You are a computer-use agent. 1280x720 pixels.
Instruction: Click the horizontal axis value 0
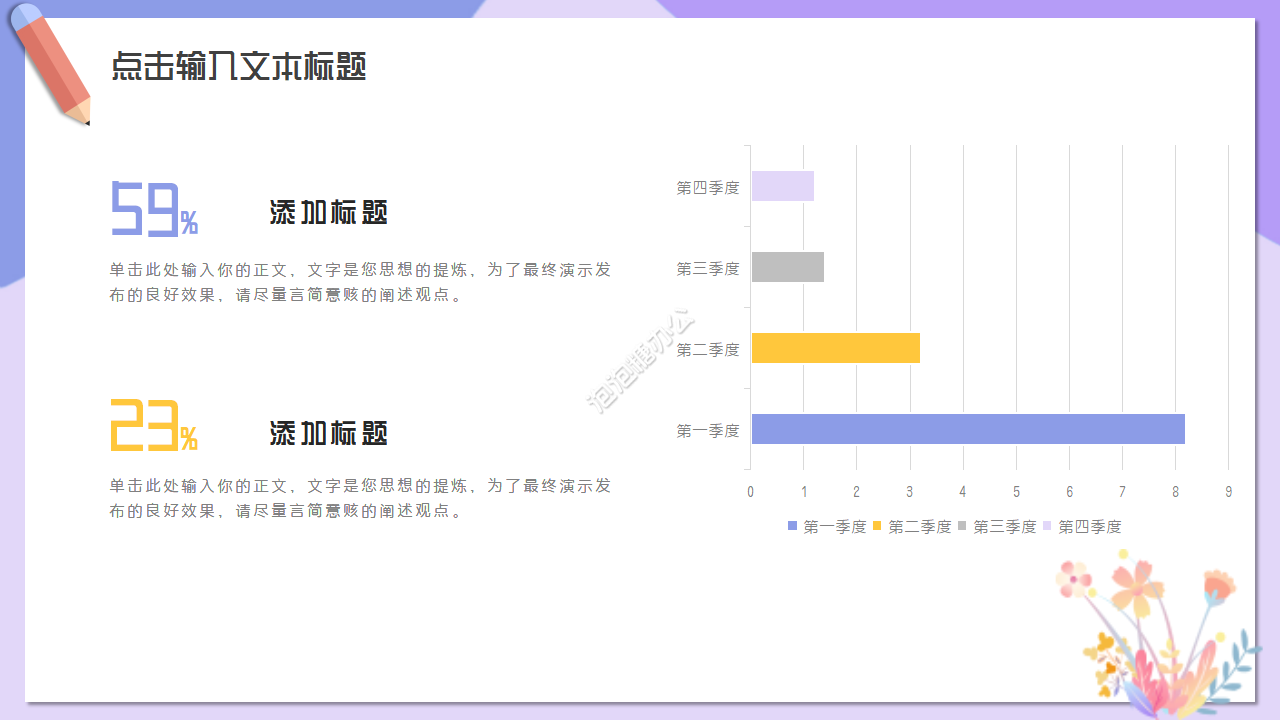click(x=751, y=491)
